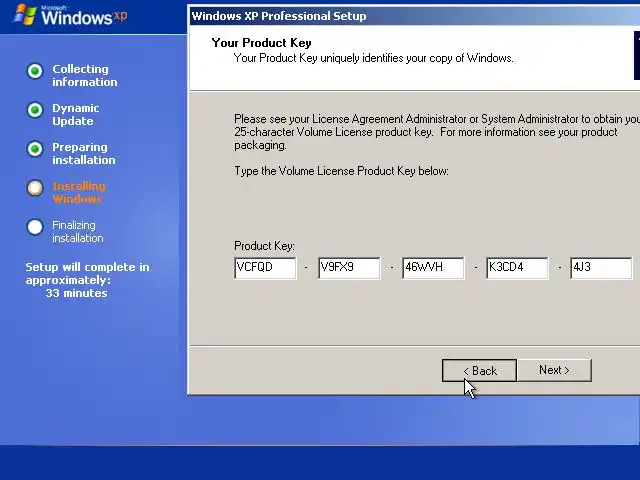Click the 'Finalizing installation' step label

click(x=78, y=231)
